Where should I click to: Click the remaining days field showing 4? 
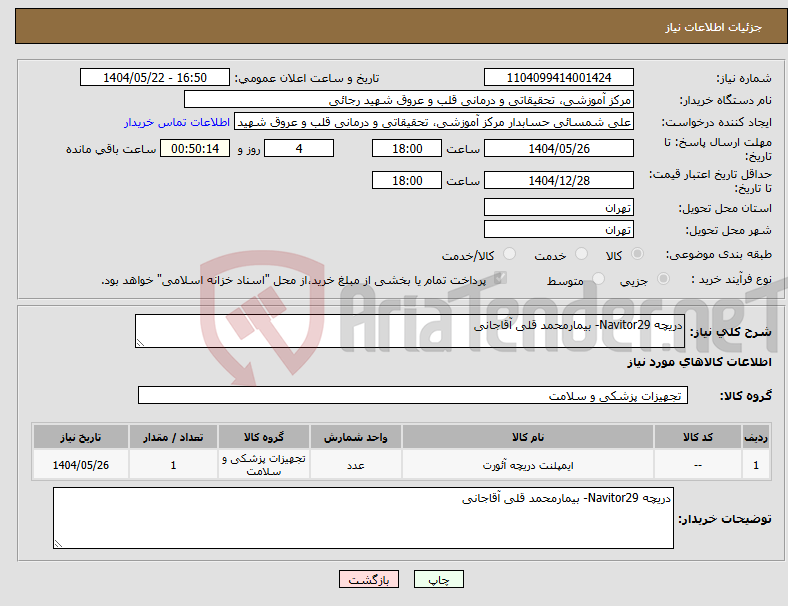click(x=299, y=148)
